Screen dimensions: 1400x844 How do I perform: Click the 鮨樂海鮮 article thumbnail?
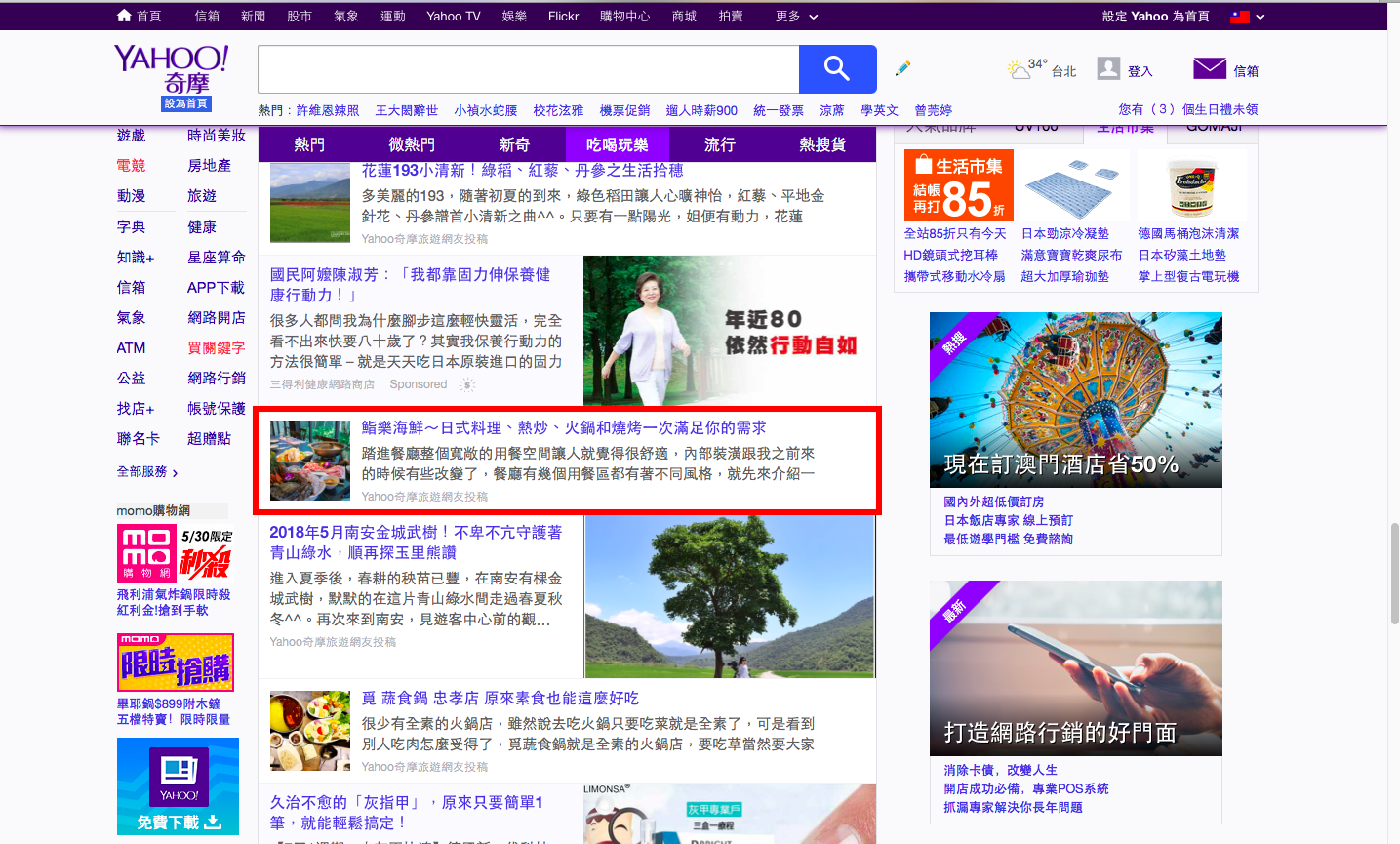click(310, 461)
